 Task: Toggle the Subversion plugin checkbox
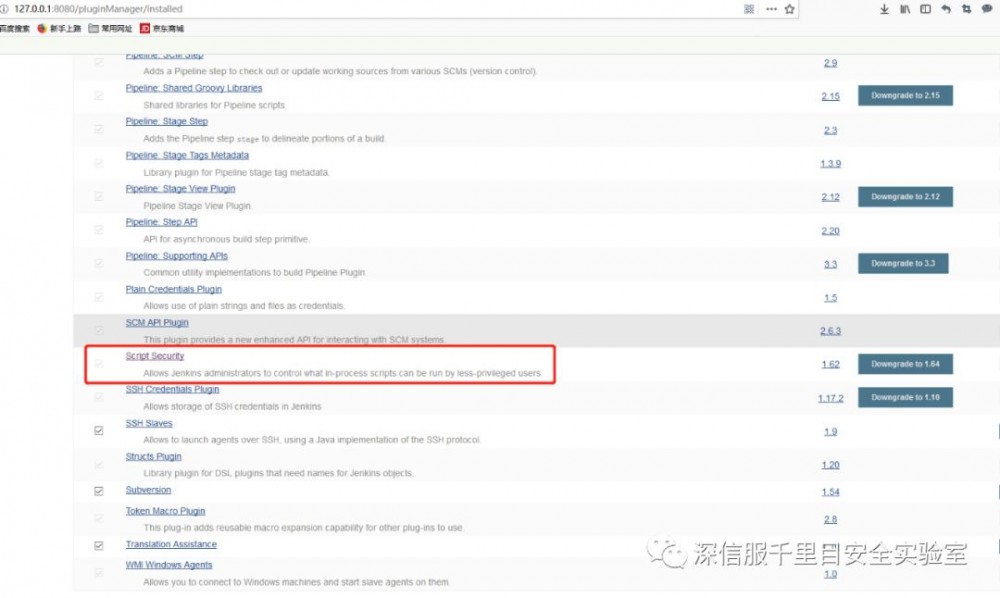pyautogui.click(x=97, y=489)
